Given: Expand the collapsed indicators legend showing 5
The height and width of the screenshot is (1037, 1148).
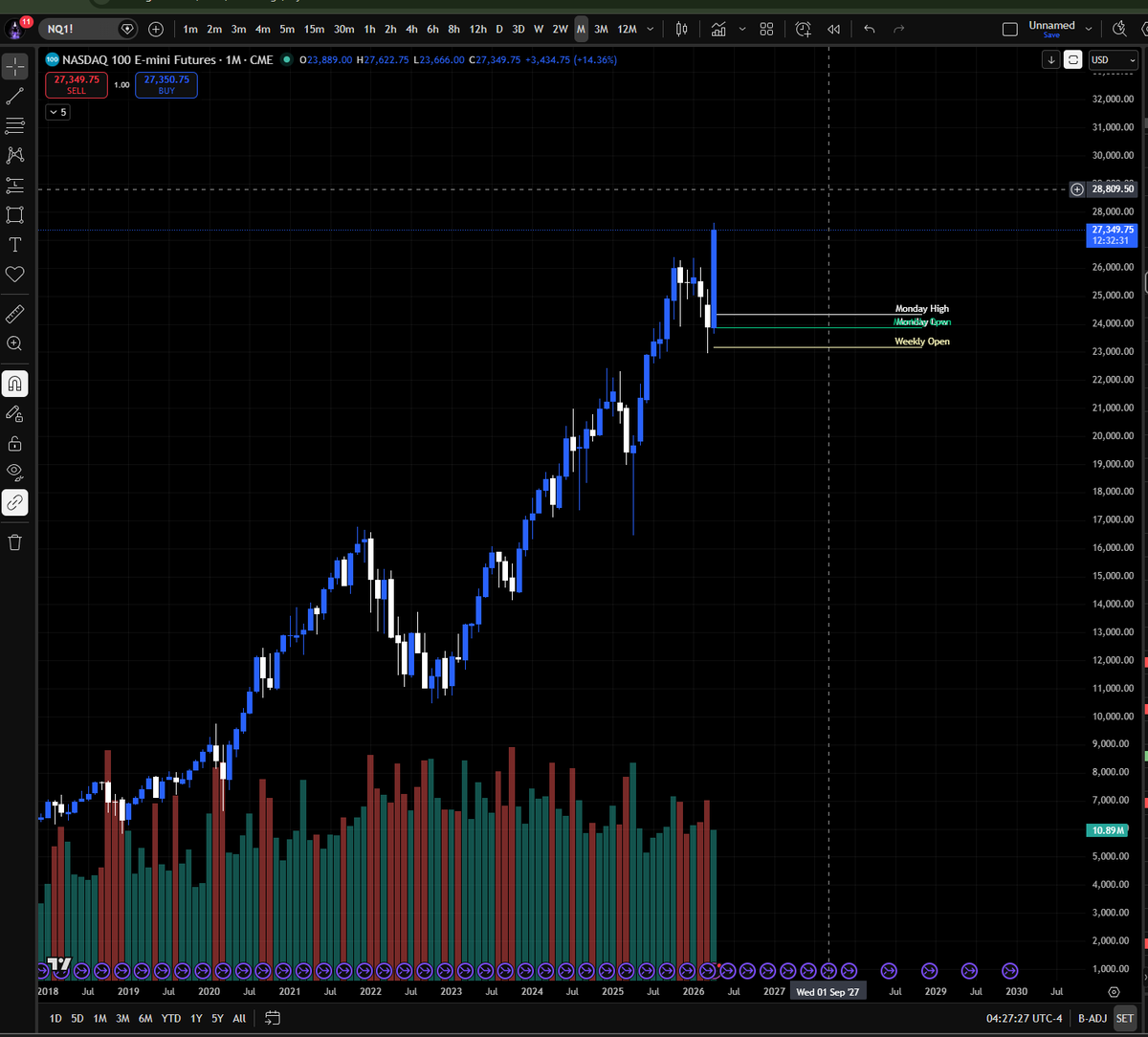Looking at the screenshot, I should click(57, 112).
